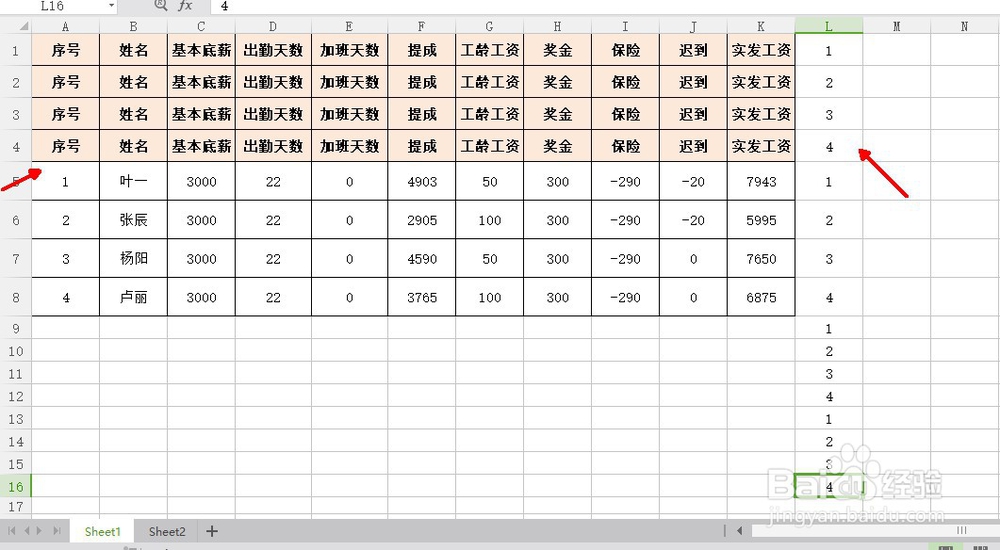Click the horizontal scrollbar thumb
The width and height of the screenshot is (1000, 550).
click(x=875, y=530)
